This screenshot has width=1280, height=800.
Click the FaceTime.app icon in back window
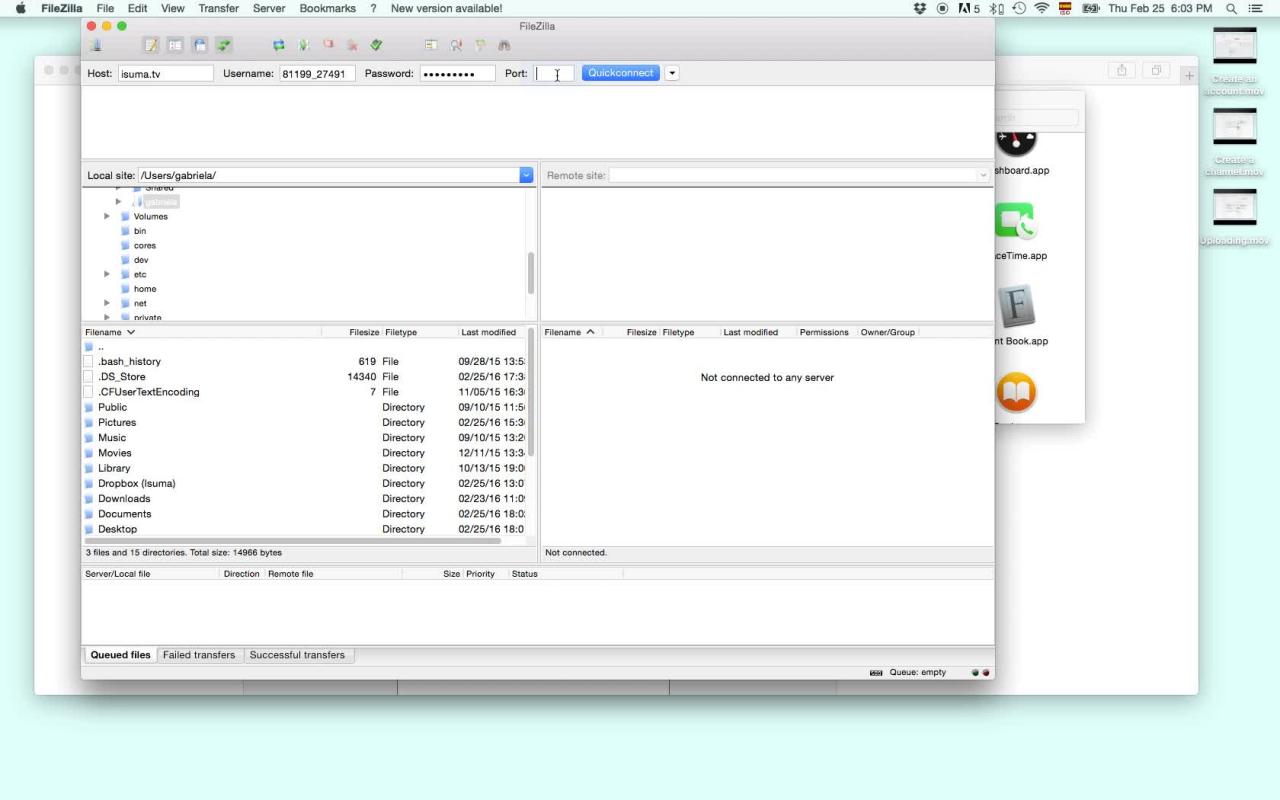click(1015, 222)
